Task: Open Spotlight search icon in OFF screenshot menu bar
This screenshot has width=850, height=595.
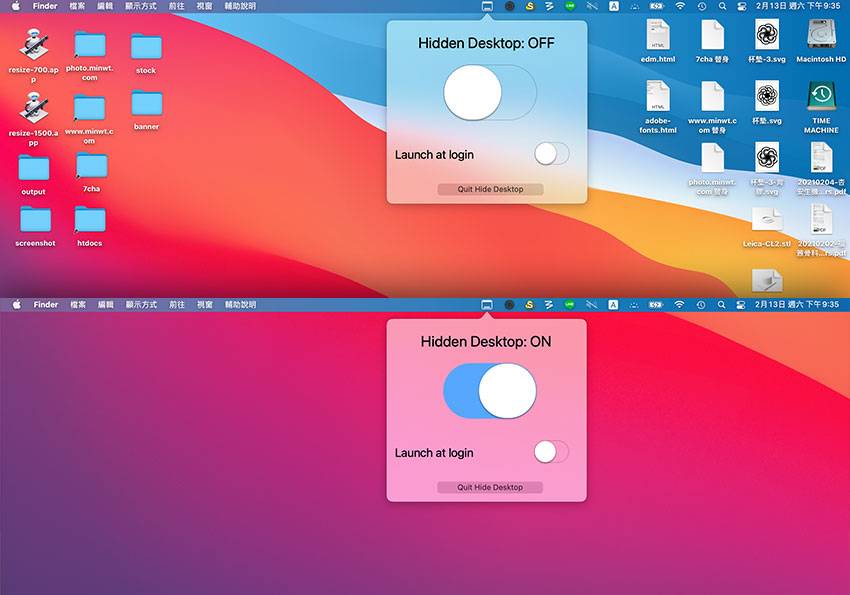Action: pyautogui.click(x=722, y=7)
